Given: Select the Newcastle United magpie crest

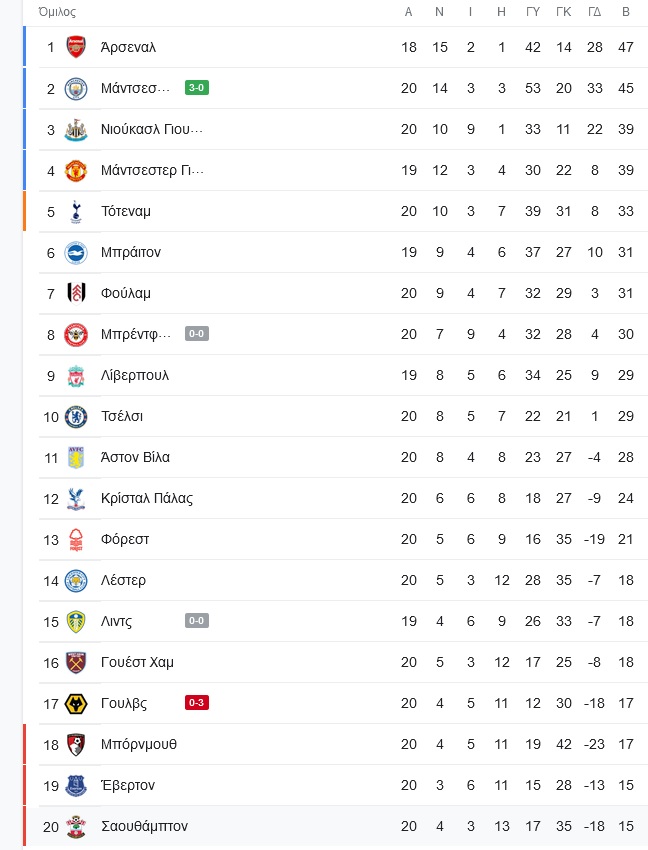Looking at the screenshot, I should [76, 130].
